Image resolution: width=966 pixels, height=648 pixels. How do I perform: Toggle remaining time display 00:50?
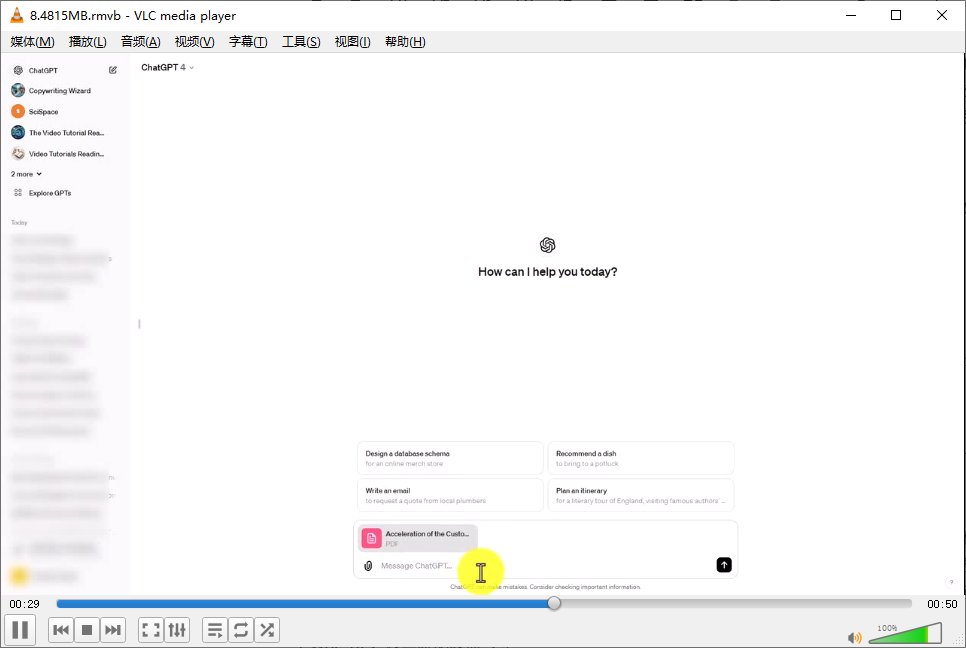pyautogui.click(x=942, y=604)
